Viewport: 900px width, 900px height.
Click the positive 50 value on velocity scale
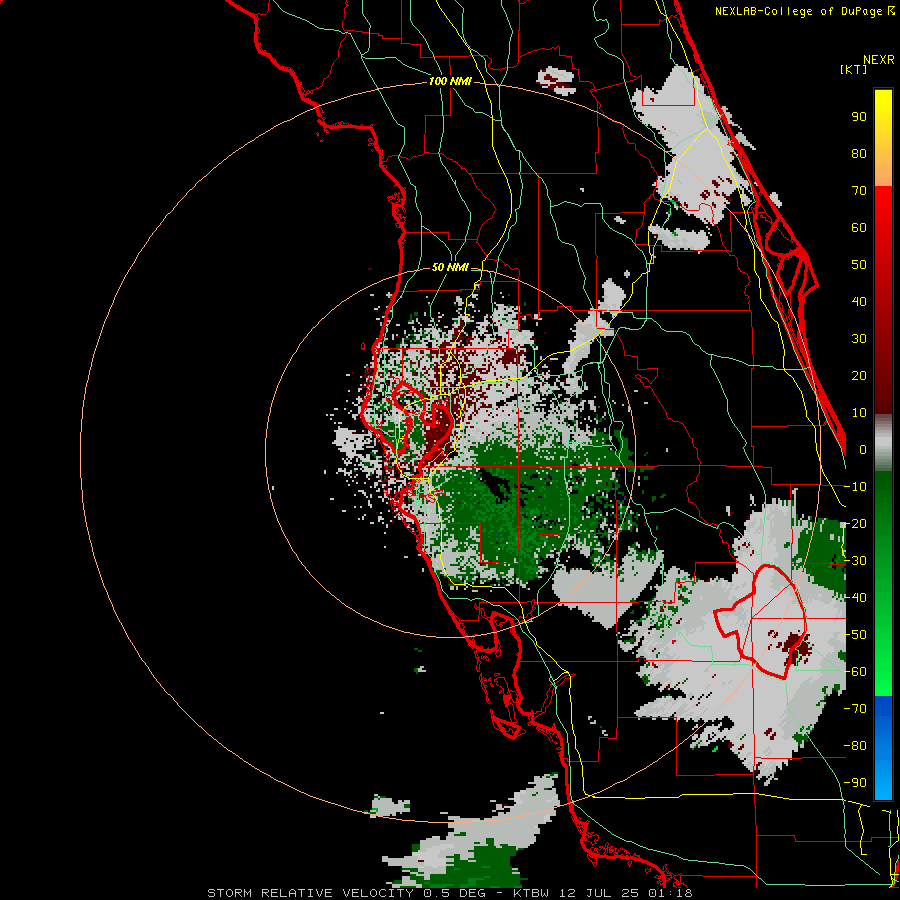click(859, 265)
